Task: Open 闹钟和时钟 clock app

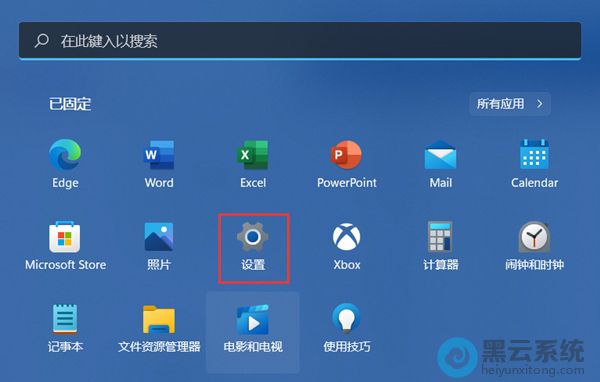Action: [534, 237]
